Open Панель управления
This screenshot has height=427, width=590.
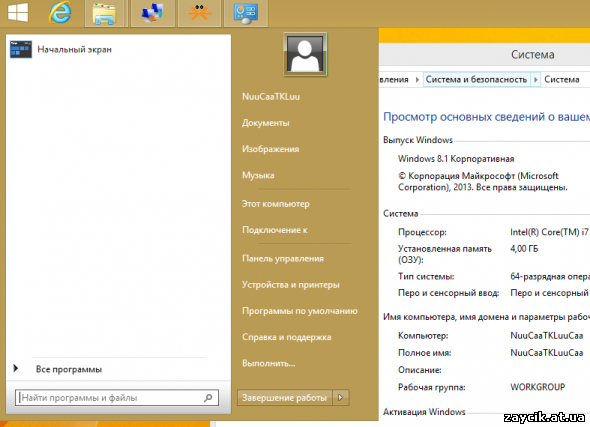(x=283, y=258)
